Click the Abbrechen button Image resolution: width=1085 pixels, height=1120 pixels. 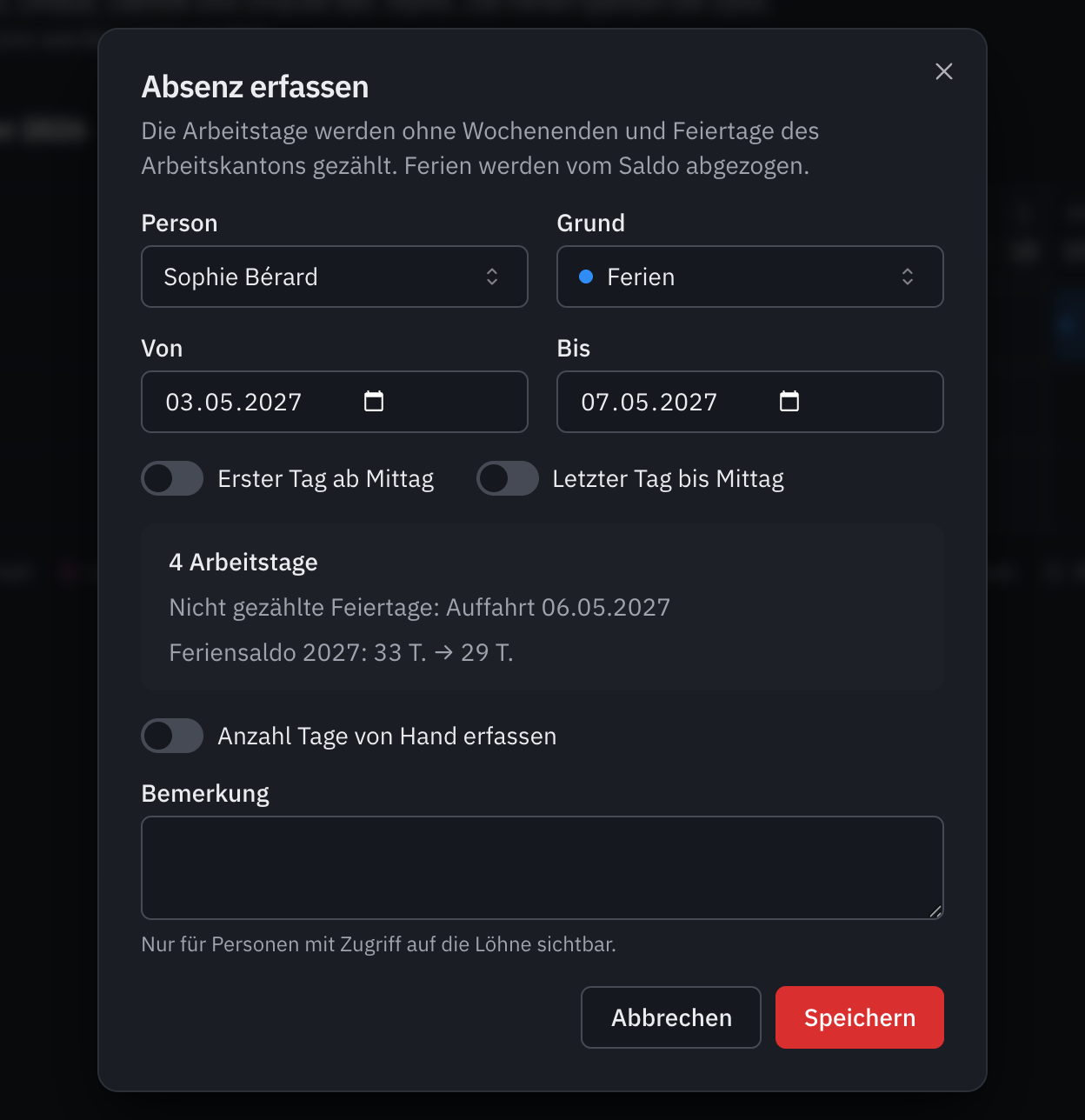[x=671, y=1017]
